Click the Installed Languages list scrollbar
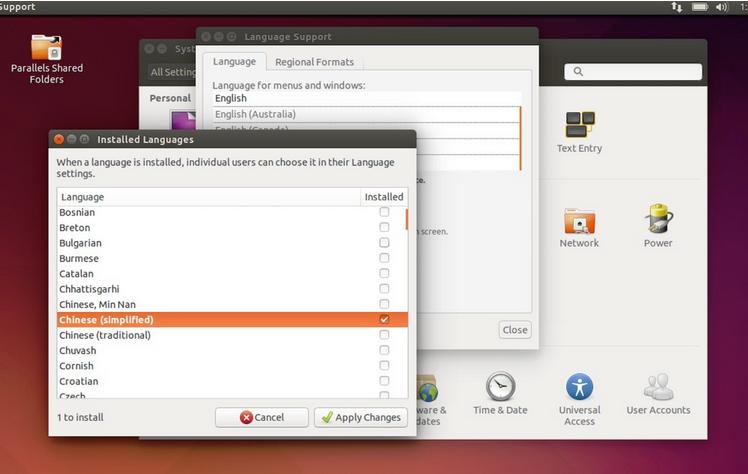 pos(406,219)
